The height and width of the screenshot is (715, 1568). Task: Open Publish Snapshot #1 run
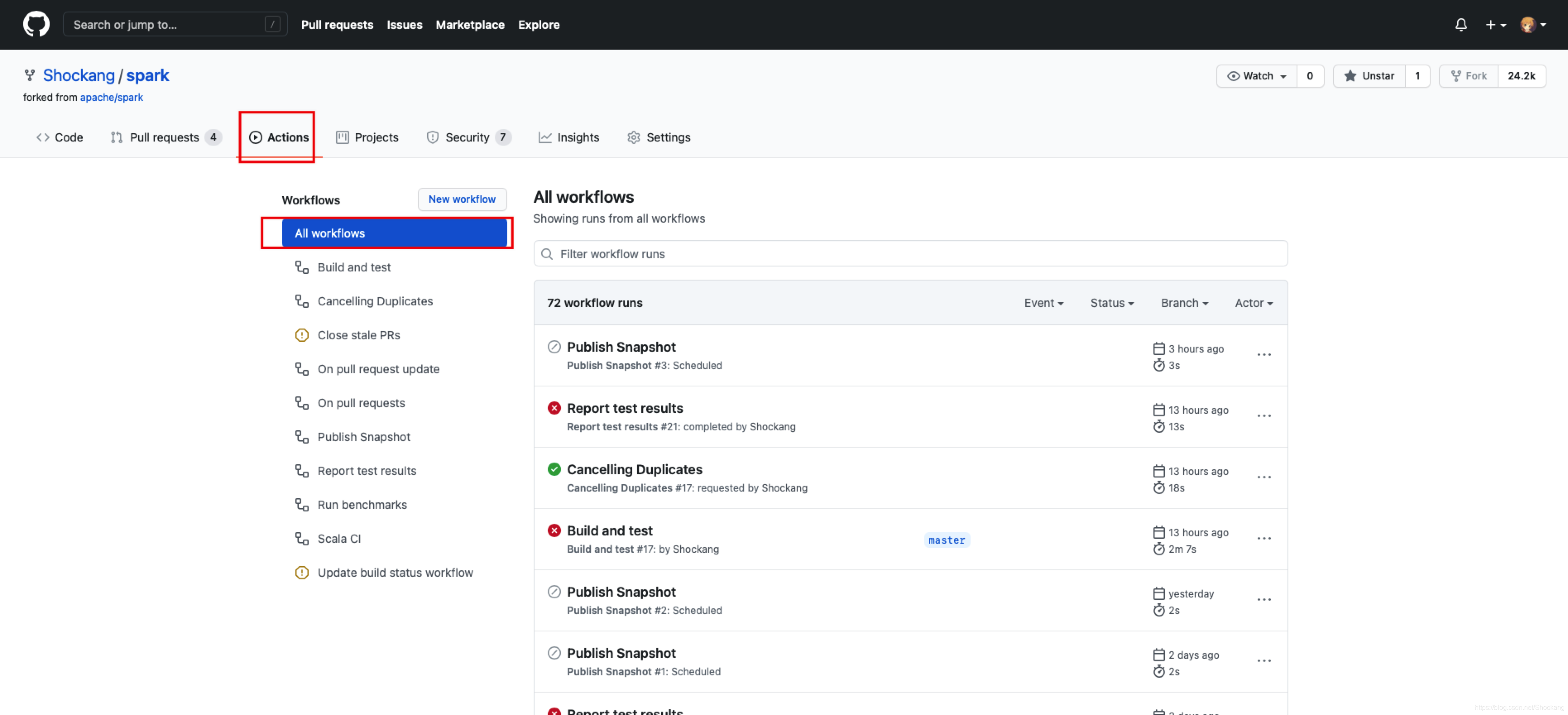[x=621, y=653]
